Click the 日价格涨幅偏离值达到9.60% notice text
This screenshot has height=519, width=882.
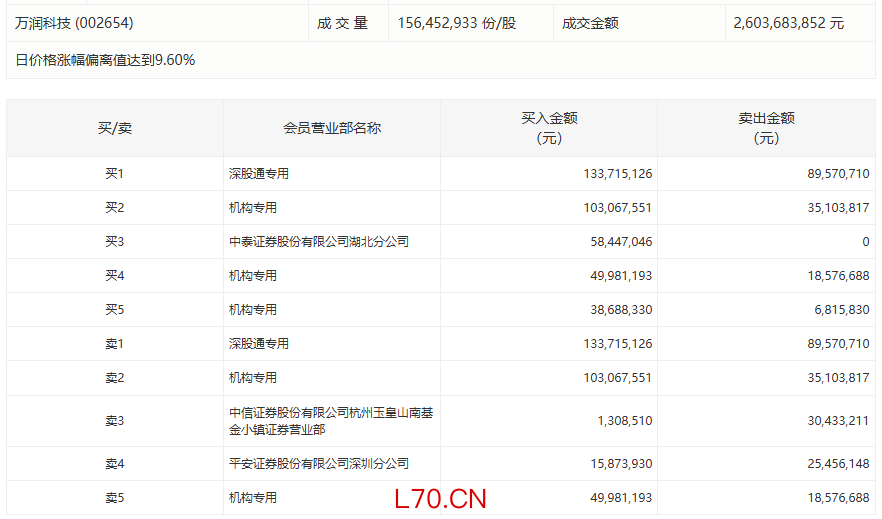[x=106, y=60]
